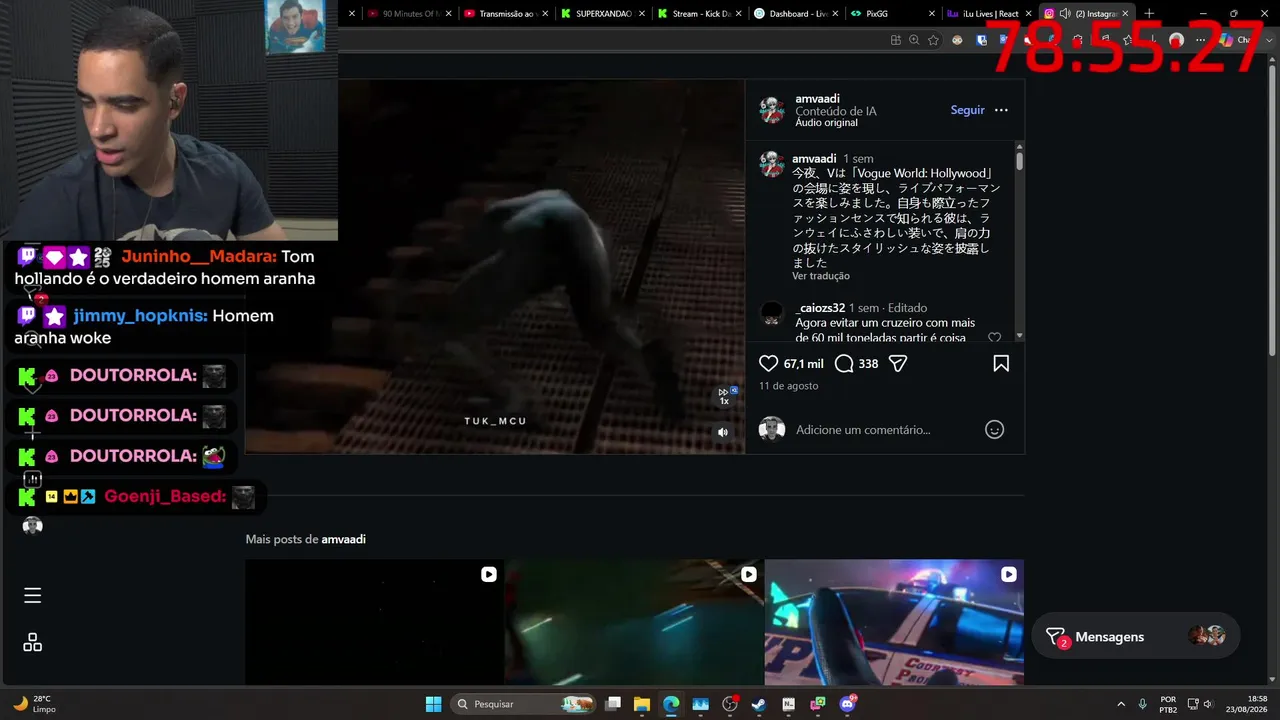The image size is (1280, 720).
Task: Follow amvaadi with the Seguir button
Action: tap(967, 110)
